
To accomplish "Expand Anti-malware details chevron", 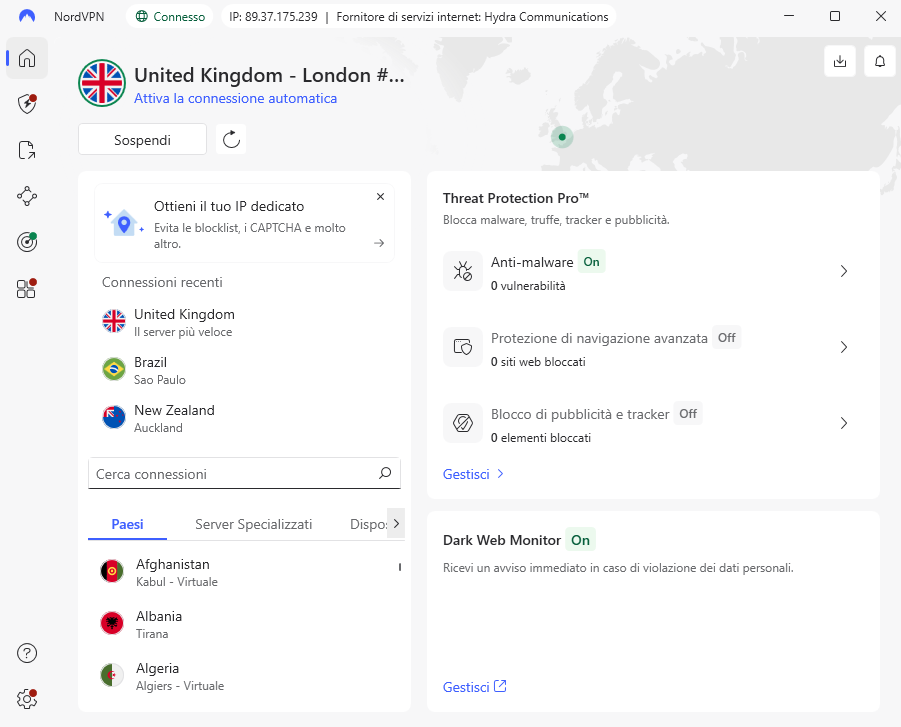I will (x=844, y=271).
